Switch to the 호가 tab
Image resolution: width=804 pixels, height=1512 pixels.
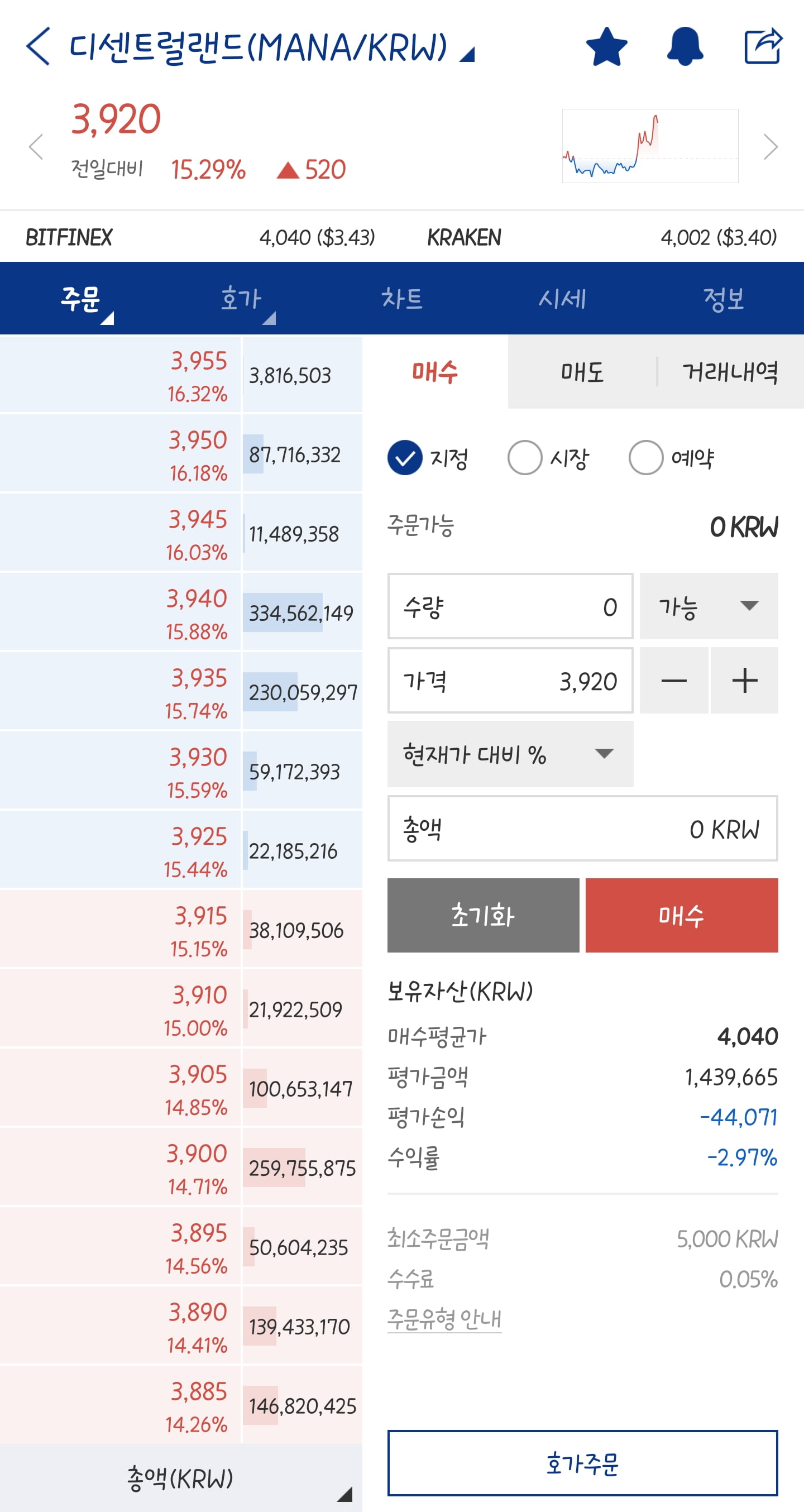point(241,299)
